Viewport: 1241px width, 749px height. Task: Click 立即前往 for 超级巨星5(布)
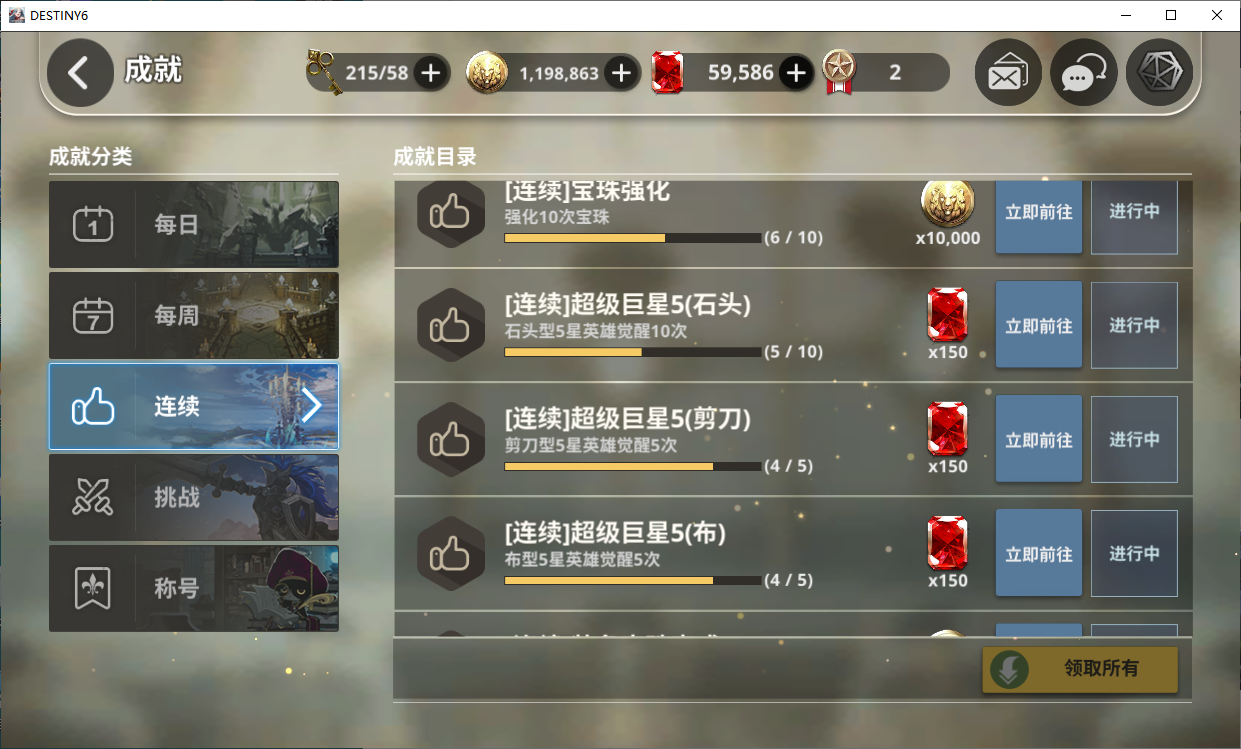pos(1039,553)
